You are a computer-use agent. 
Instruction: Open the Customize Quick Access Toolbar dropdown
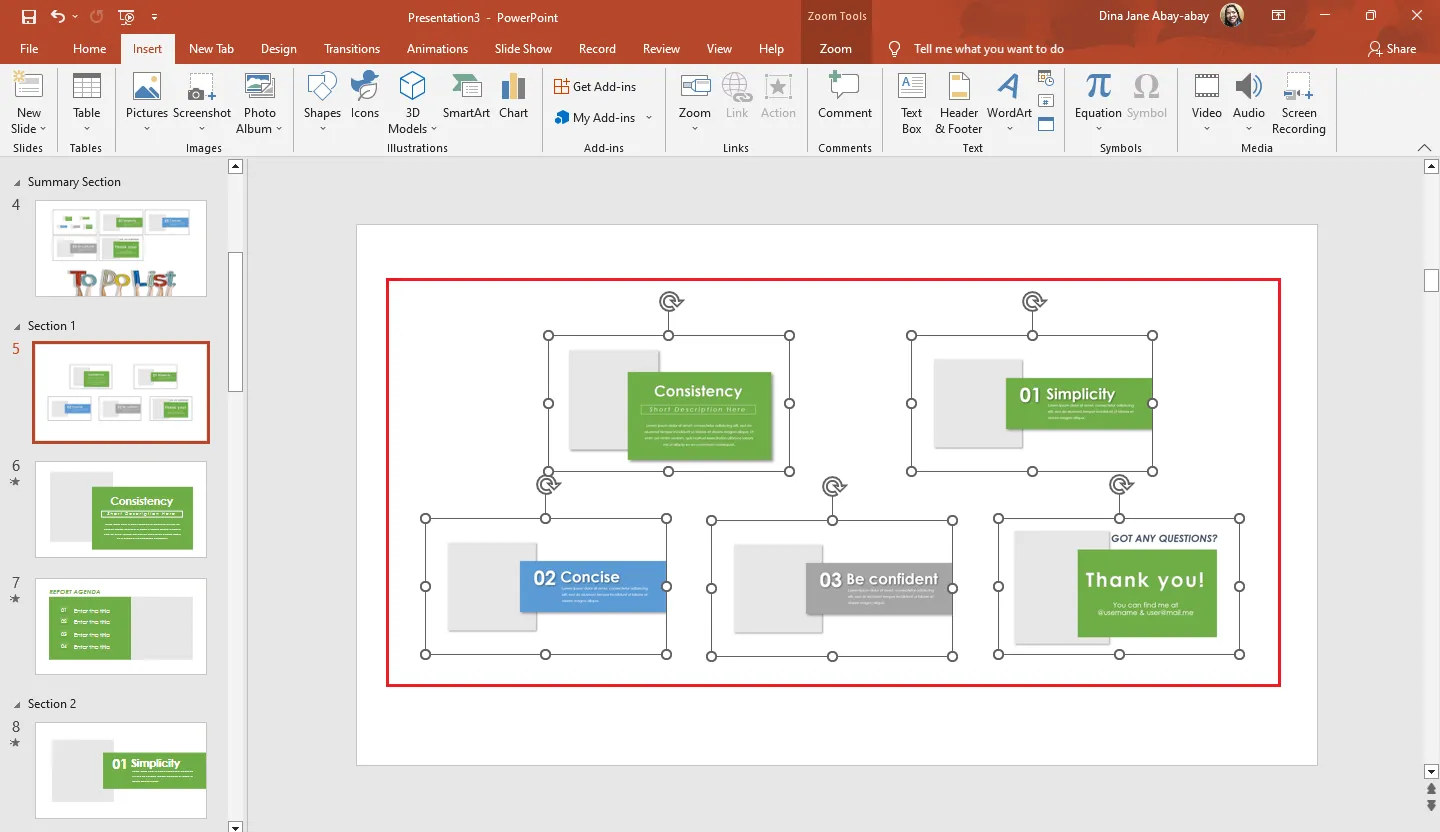154,18
